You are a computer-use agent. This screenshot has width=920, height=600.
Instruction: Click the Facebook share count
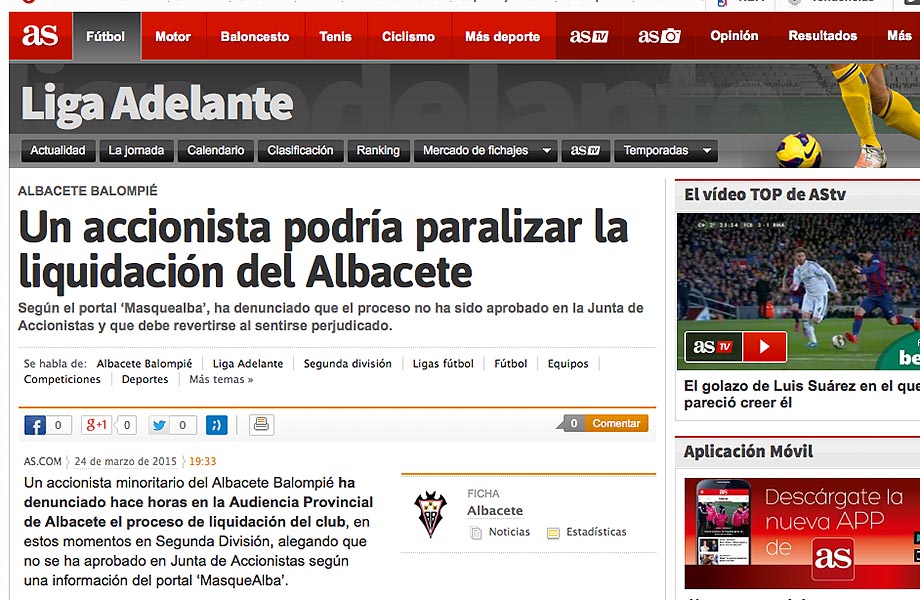click(x=58, y=425)
